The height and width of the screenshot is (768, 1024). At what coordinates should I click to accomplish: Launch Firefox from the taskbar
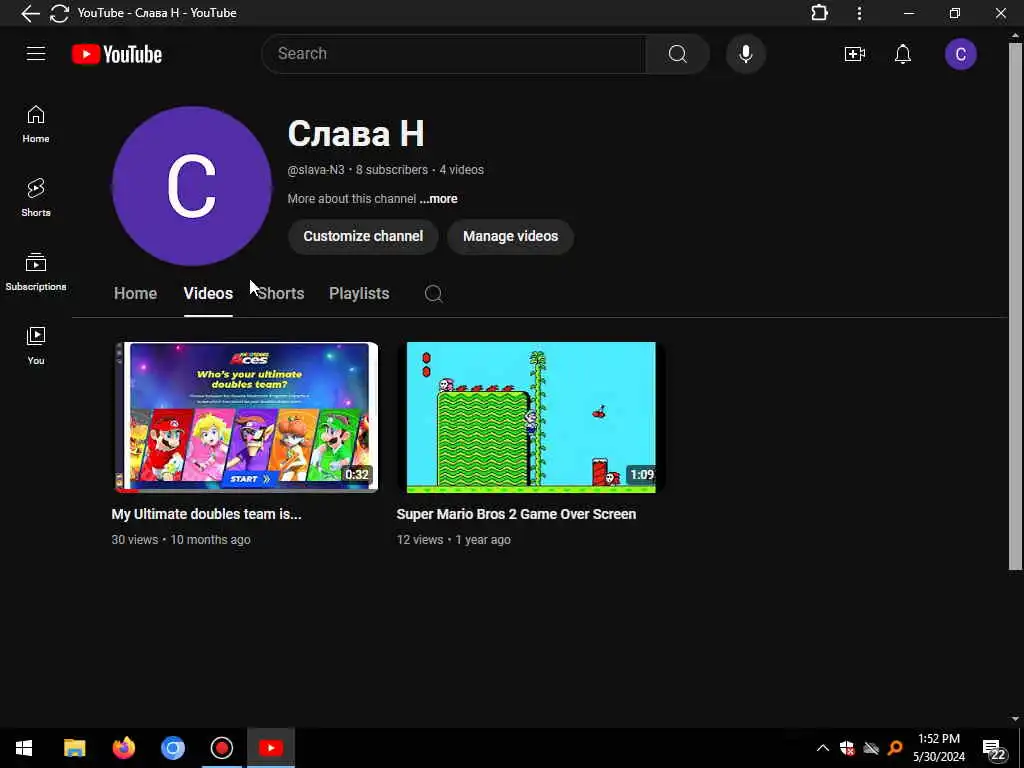pyautogui.click(x=123, y=748)
